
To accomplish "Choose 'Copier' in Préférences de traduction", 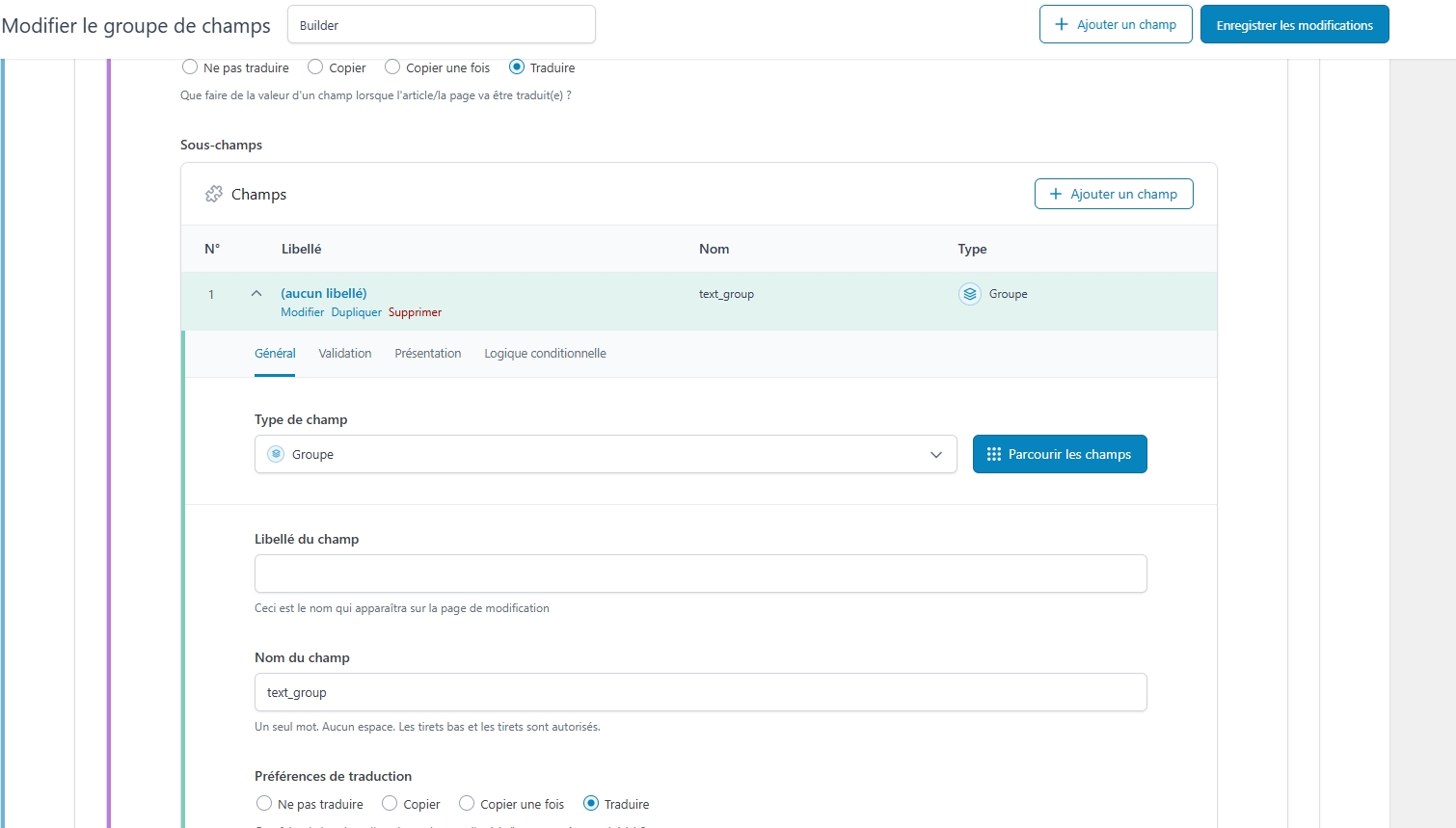I will 390,804.
